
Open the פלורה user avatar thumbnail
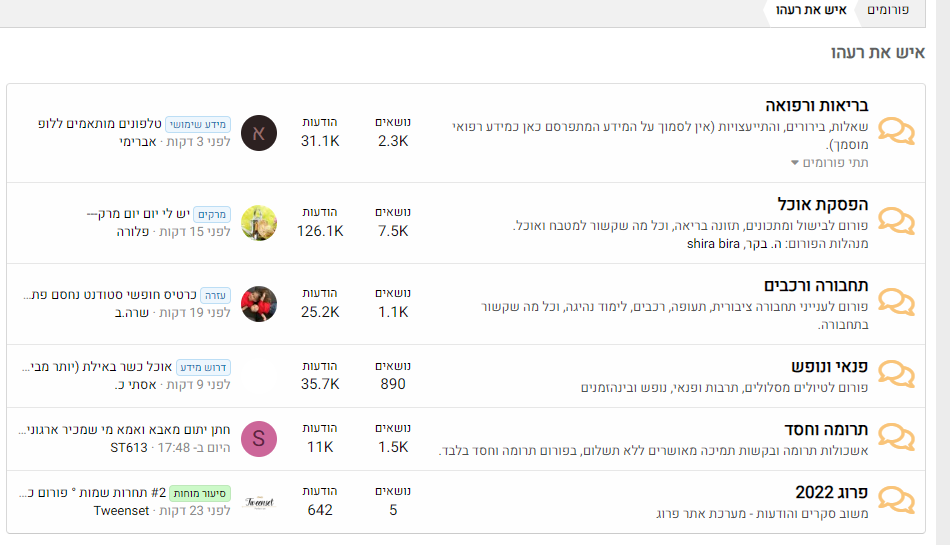click(259, 222)
